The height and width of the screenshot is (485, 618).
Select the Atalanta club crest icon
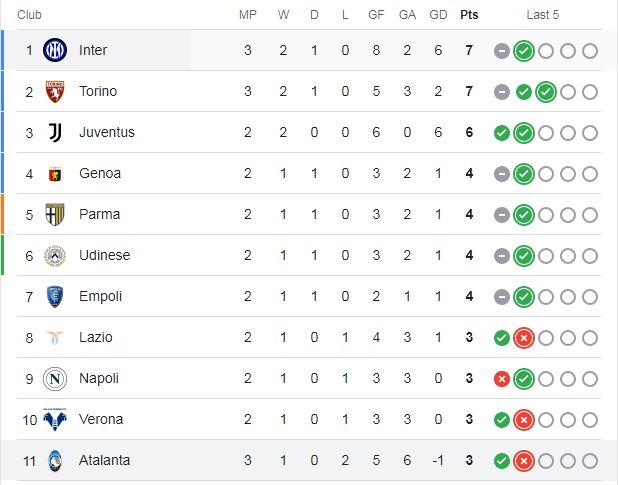(55, 461)
